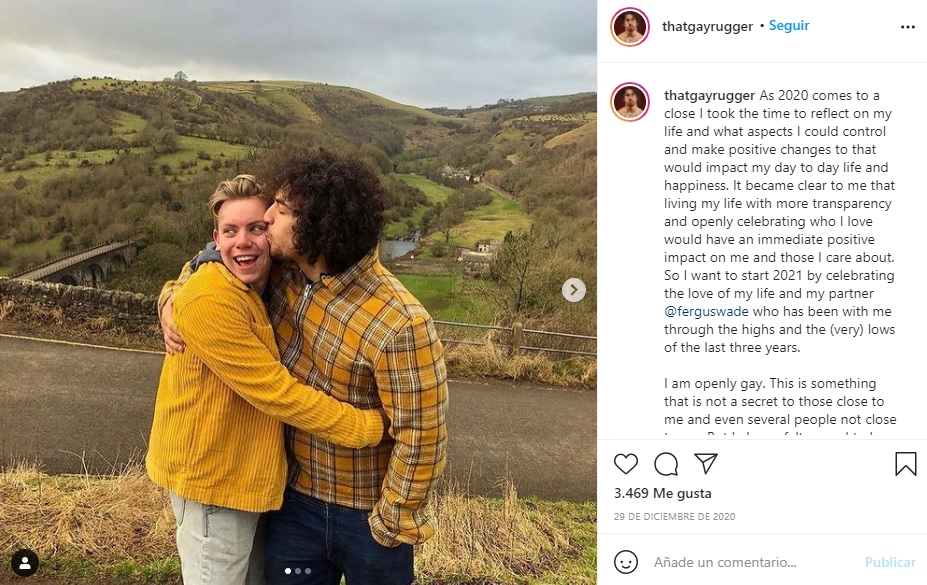
Task: Click the caption's profile avatar
Action: [630, 102]
